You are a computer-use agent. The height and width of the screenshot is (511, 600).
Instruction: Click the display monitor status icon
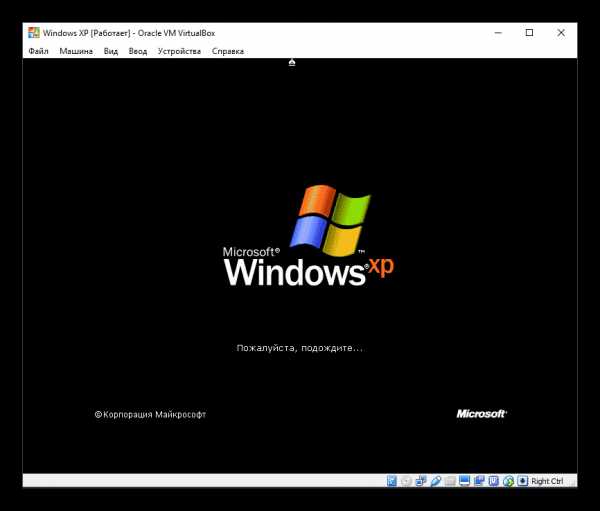[x=464, y=481]
